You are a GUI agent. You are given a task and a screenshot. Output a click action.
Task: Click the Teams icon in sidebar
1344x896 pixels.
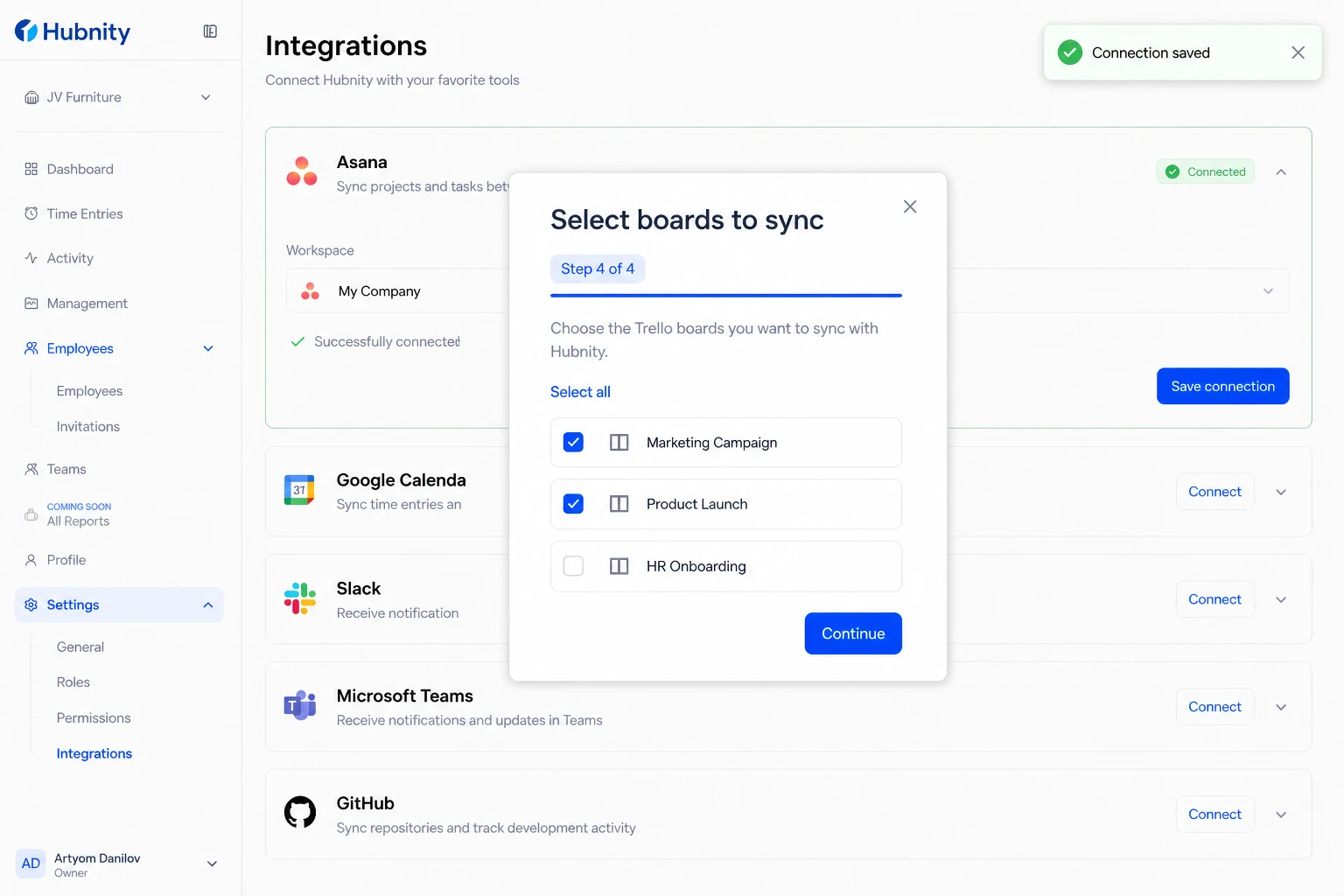31,469
